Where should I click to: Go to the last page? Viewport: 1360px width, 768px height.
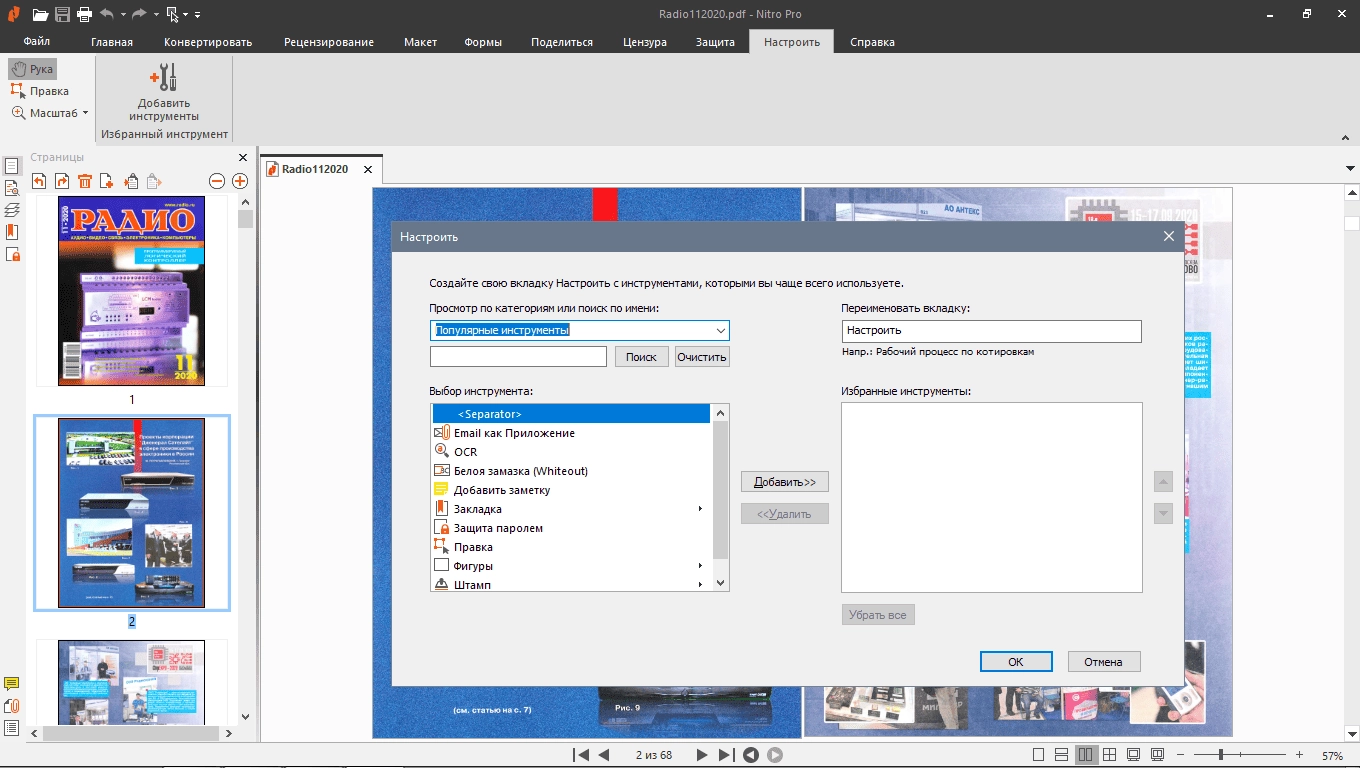726,755
